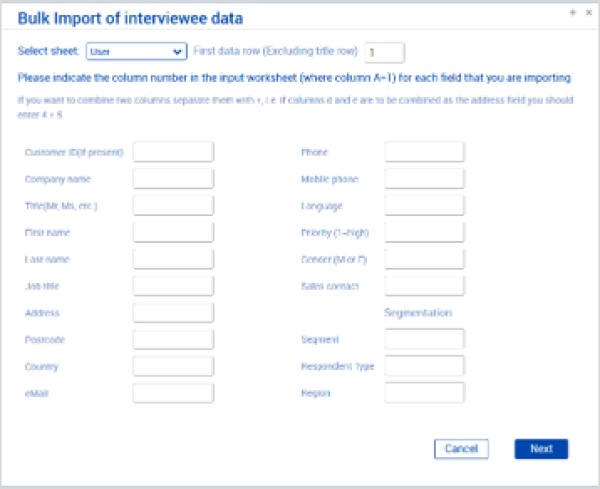Viewport: 600px width, 489px height.
Task: Focus the Last name input box
Action: 173,259
